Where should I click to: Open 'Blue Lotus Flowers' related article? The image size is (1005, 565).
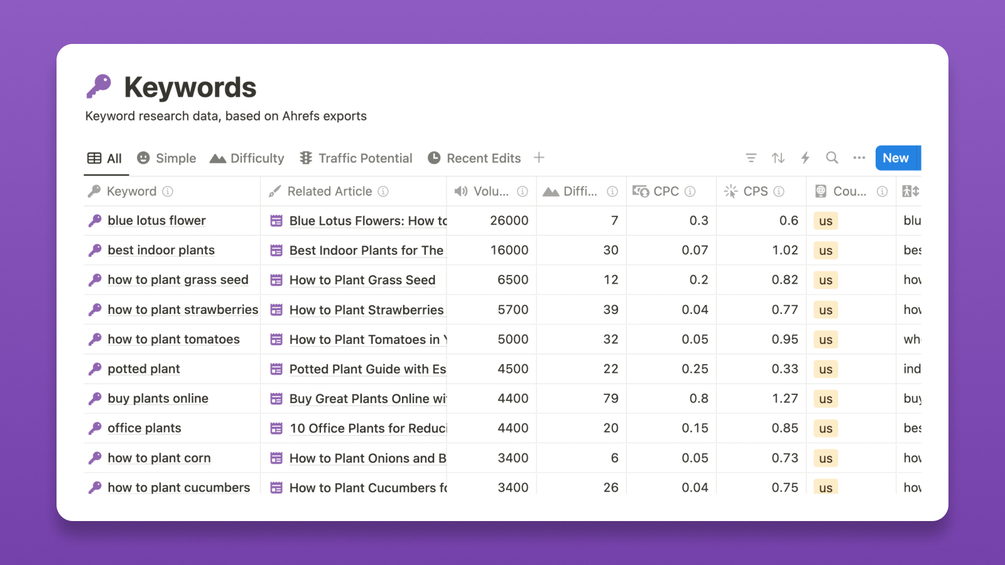[368, 220]
